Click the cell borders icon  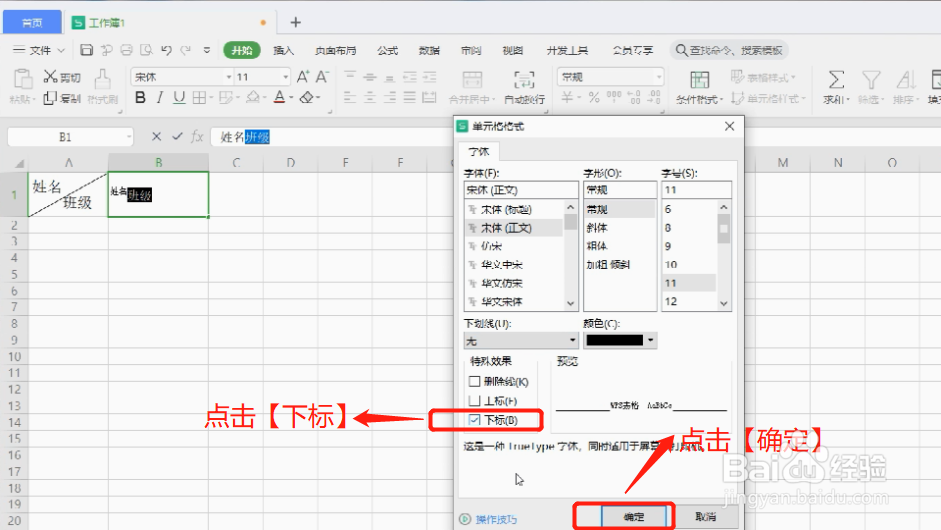tap(199, 97)
